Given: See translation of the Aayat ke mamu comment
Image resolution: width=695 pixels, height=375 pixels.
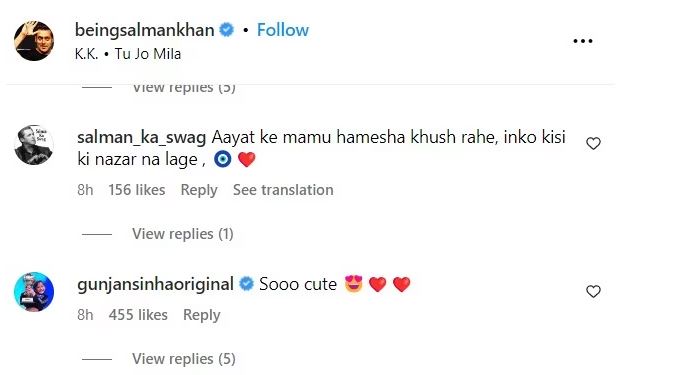Looking at the screenshot, I should pos(283,190).
